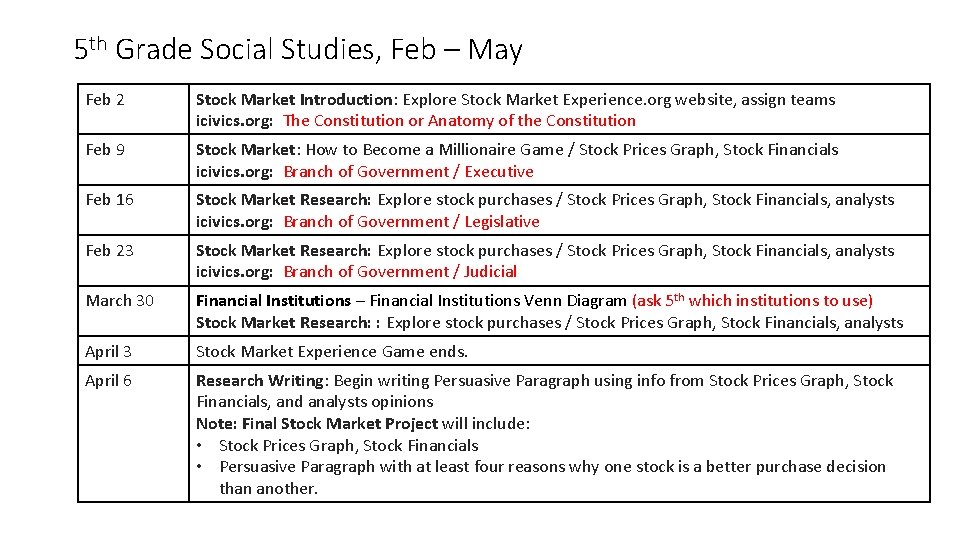
Task: Click the 'Feb 23' date cell
Action: tap(133, 261)
